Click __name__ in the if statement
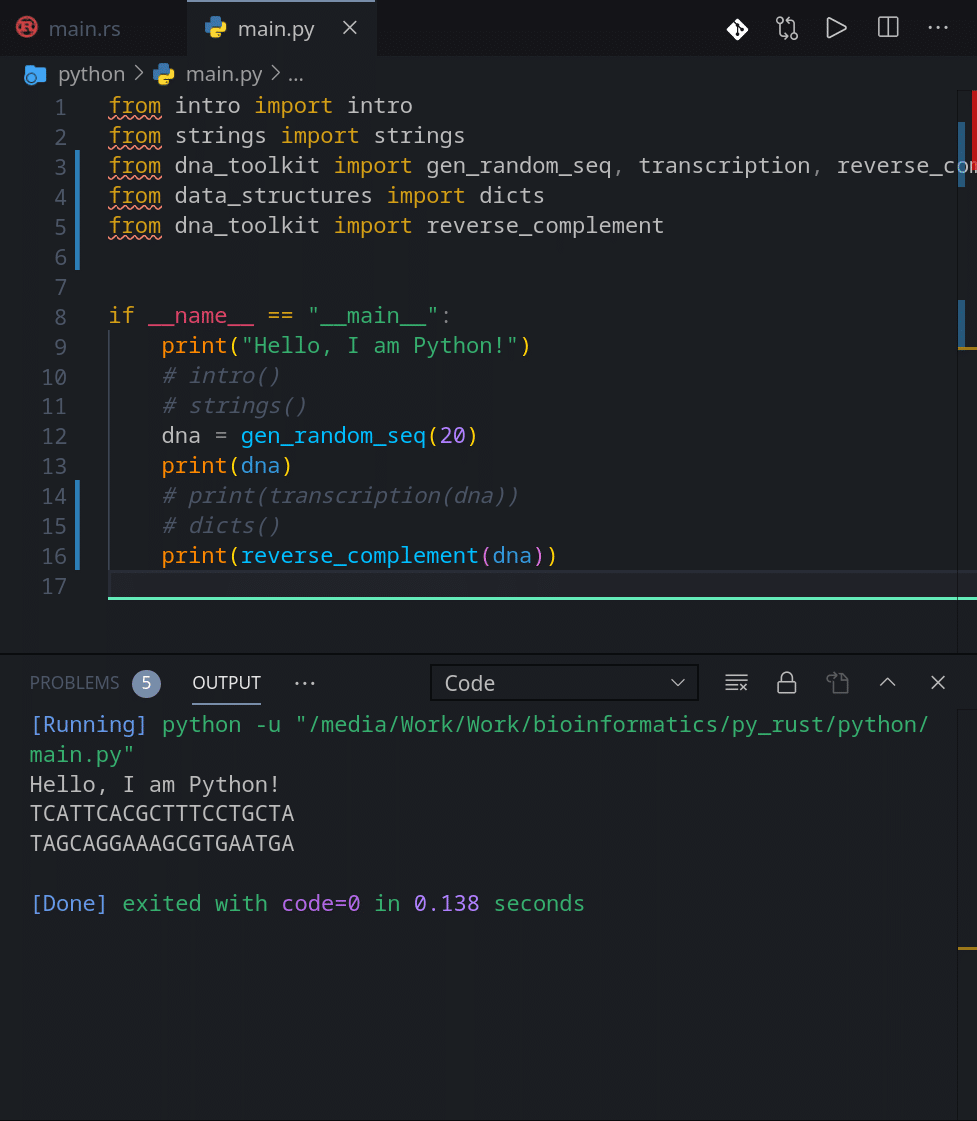The width and height of the screenshot is (977, 1121). pos(201,315)
